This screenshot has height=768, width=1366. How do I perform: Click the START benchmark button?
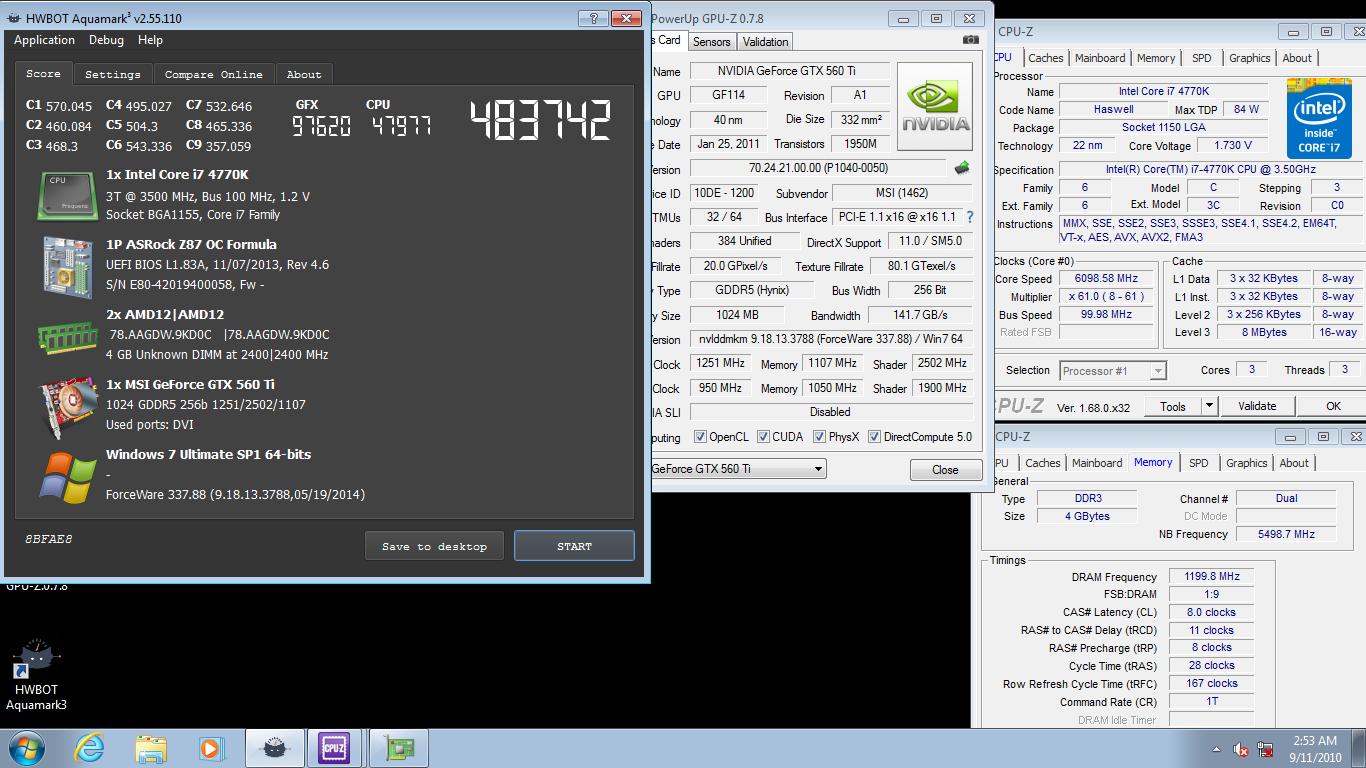(574, 546)
